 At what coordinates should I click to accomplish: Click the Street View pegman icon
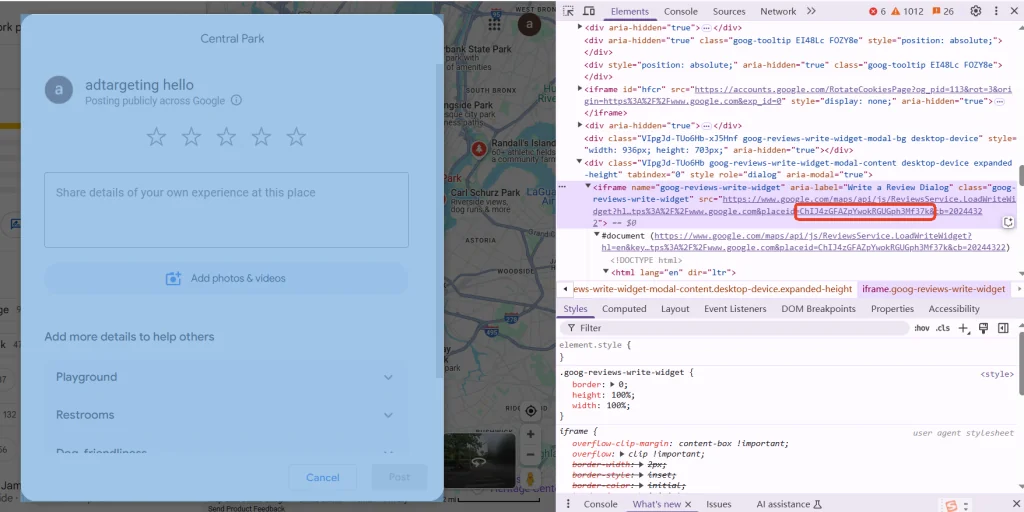[530, 479]
